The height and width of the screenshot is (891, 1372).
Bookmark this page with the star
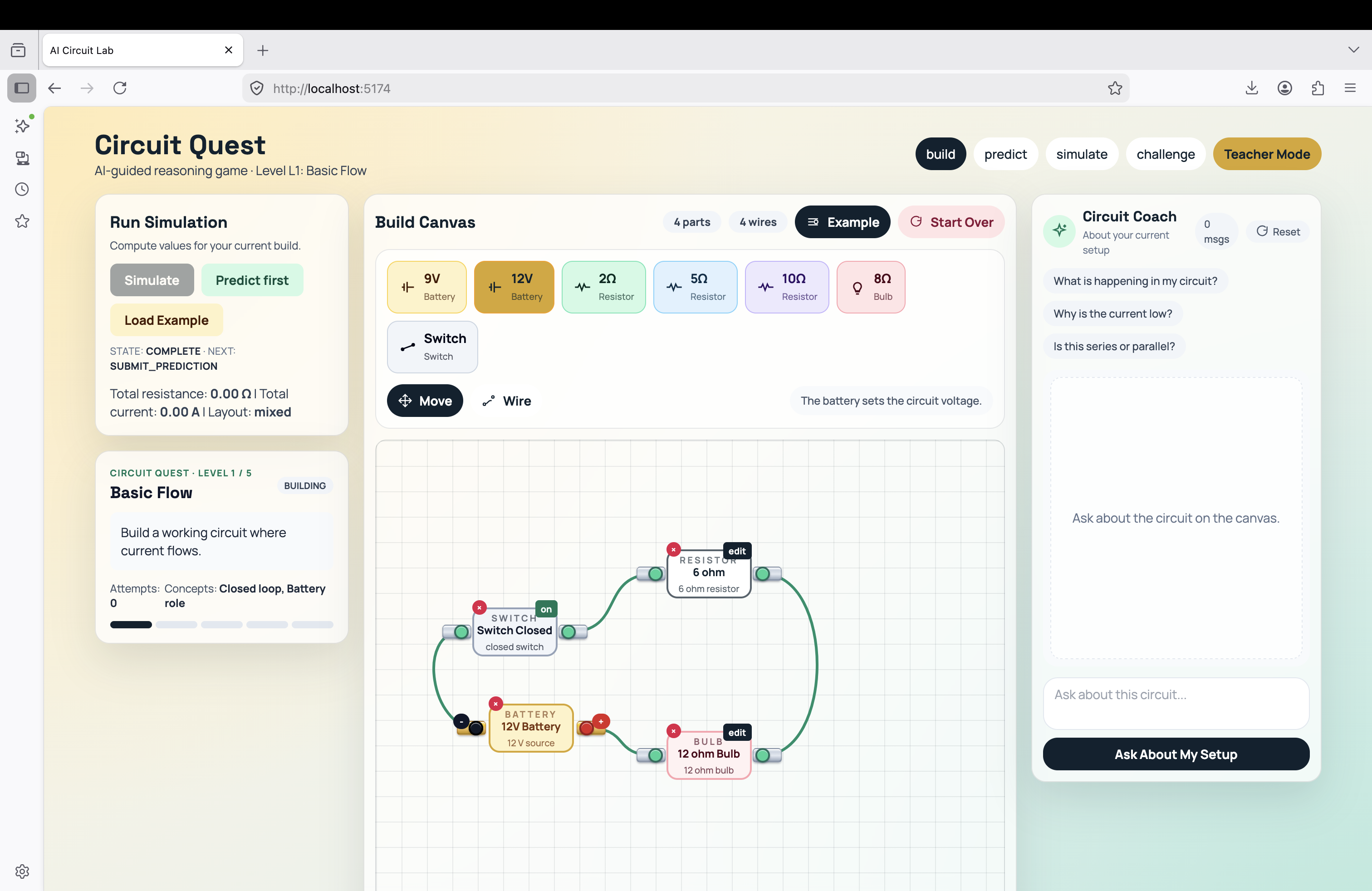(1115, 88)
